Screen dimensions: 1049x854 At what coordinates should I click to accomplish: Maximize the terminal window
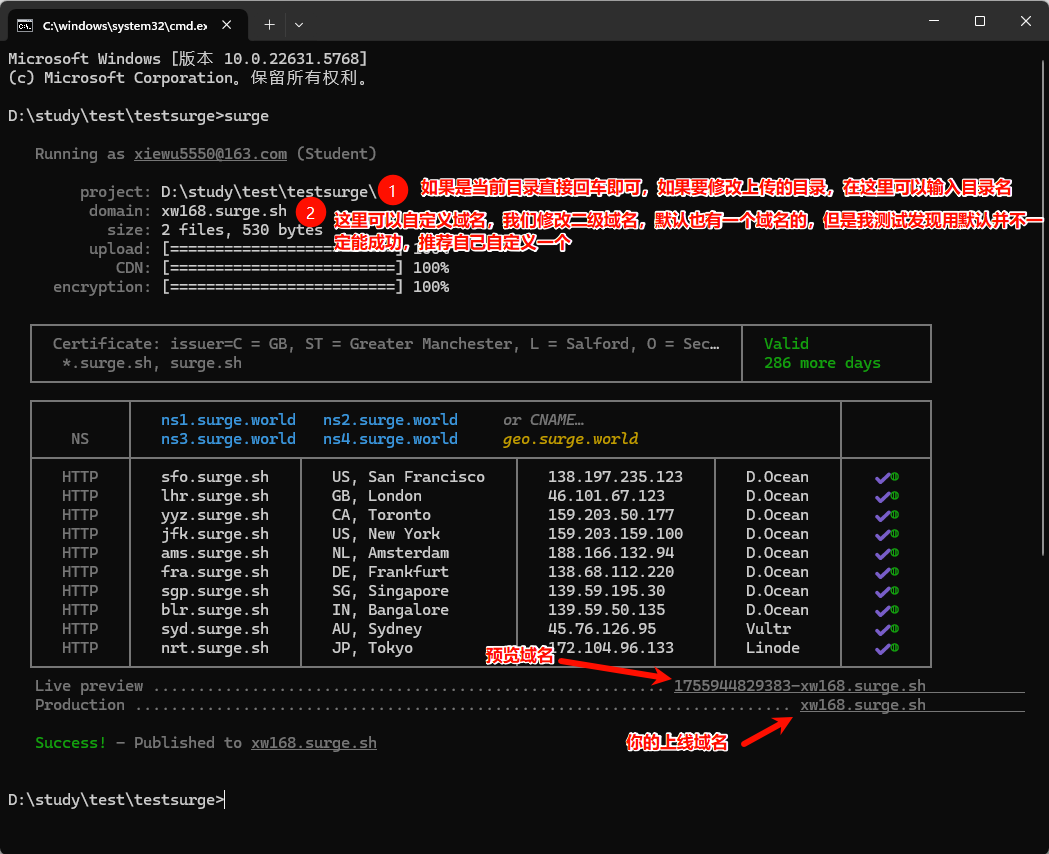tap(980, 22)
